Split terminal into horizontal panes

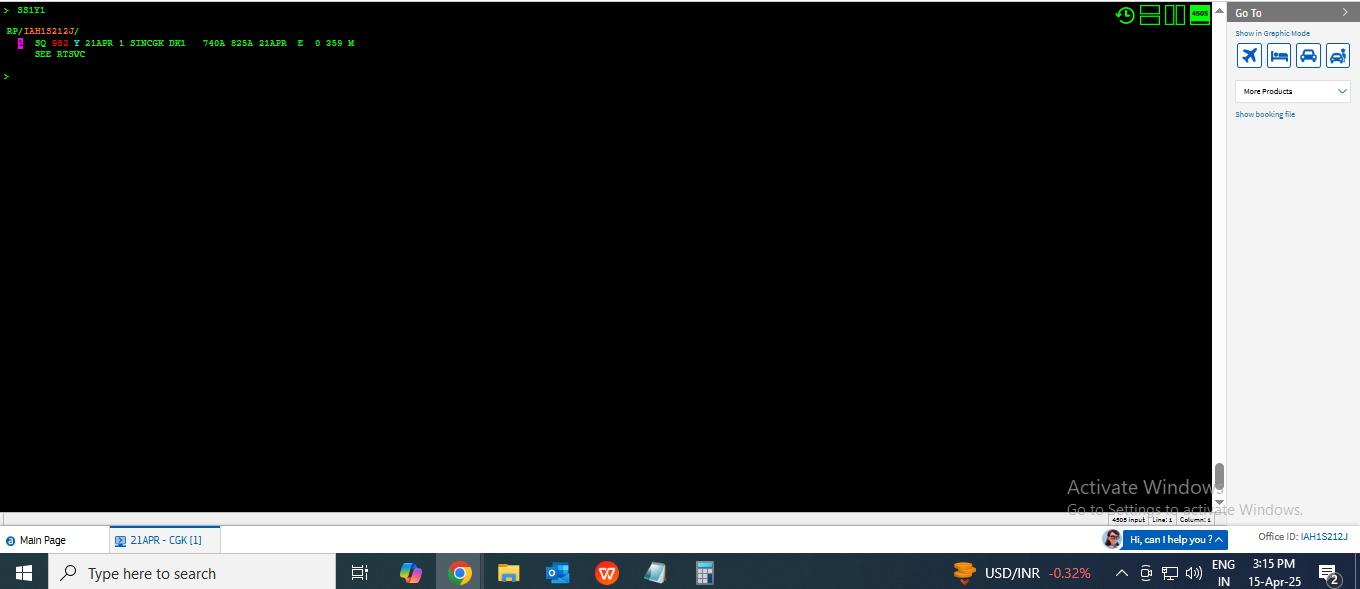(1150, 15)
